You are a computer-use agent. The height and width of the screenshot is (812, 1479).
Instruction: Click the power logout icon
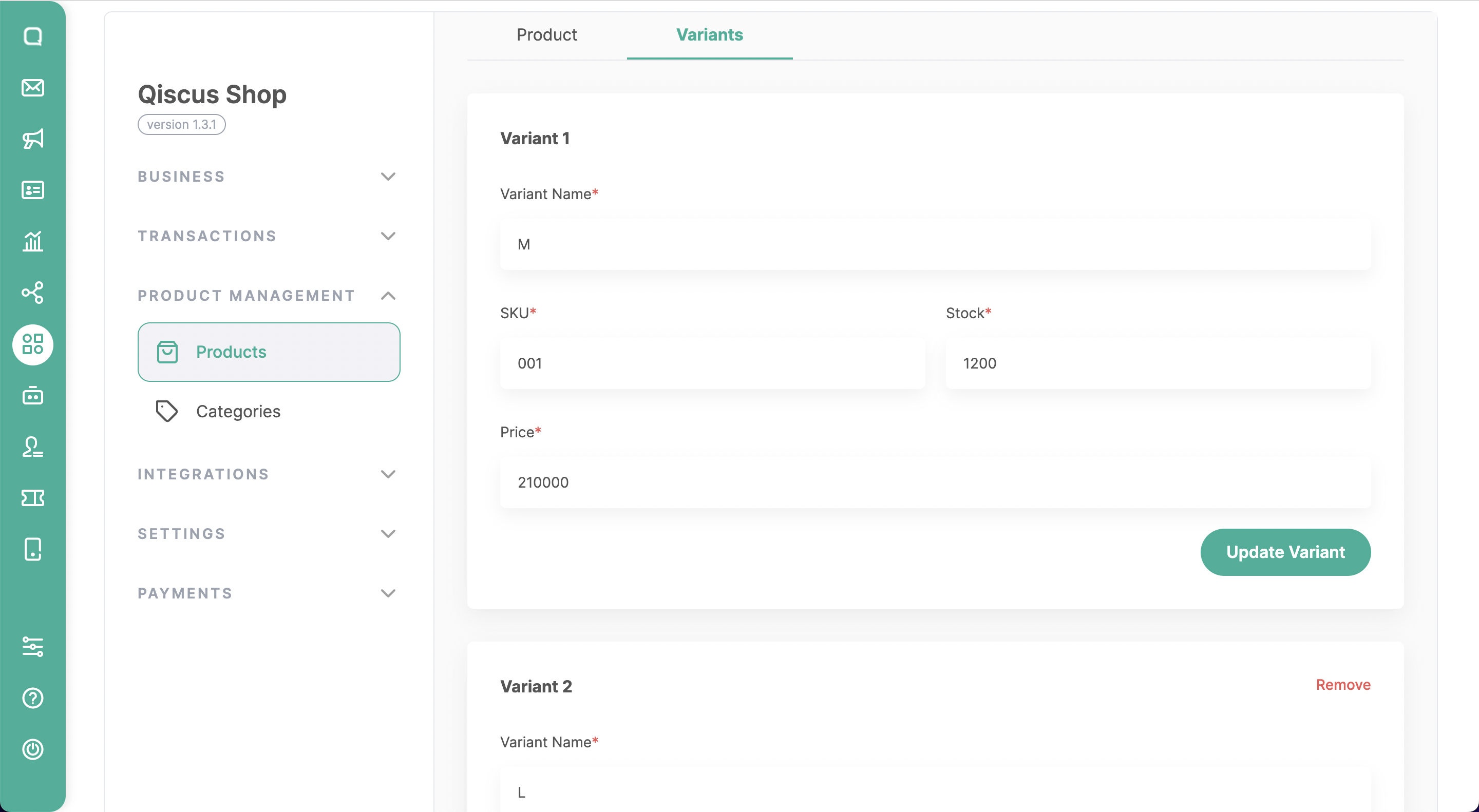[x=33, y=749]
